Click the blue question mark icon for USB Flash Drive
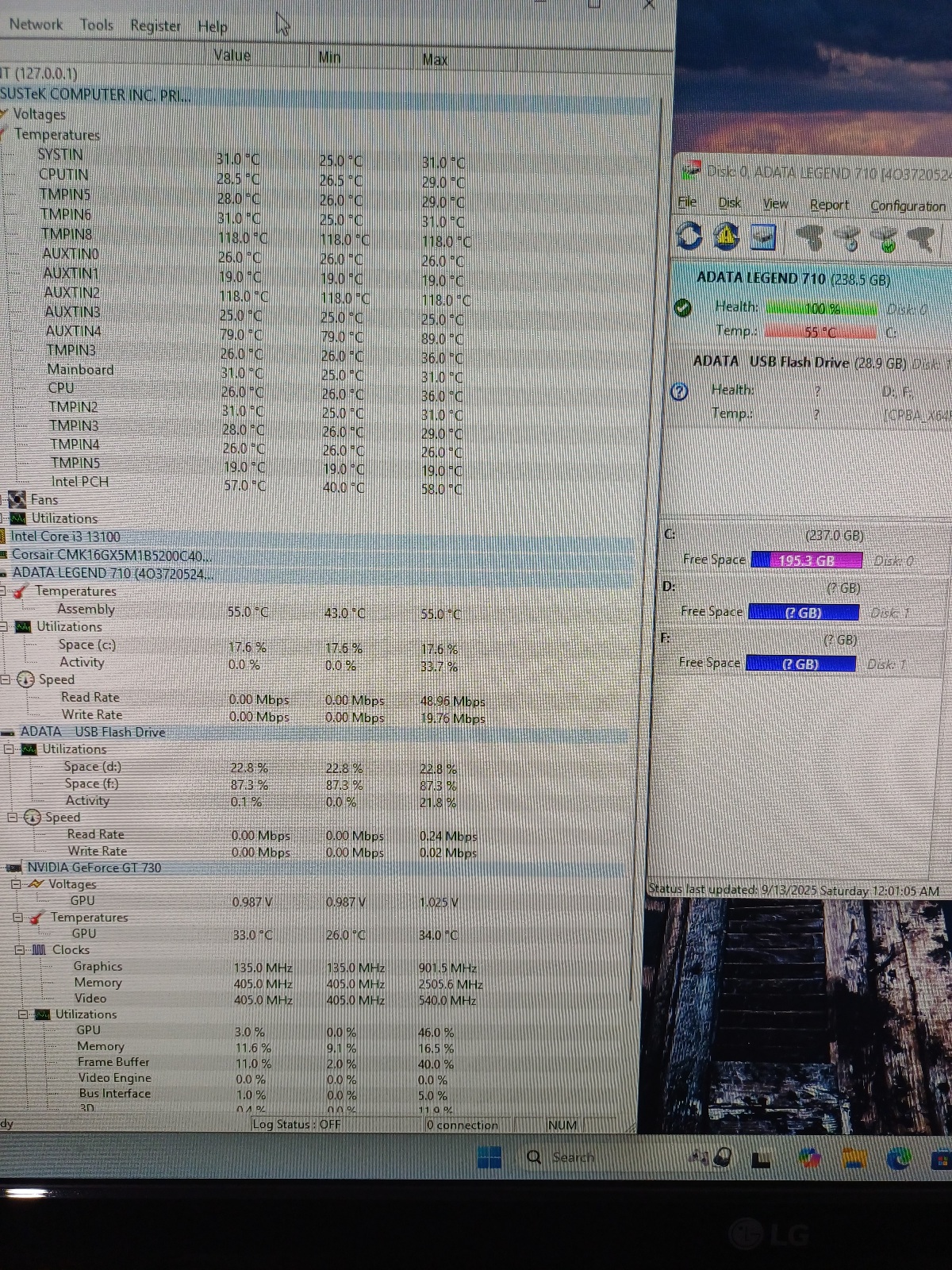This screenshot has height=1270, width=952. (x=679, y=391)
